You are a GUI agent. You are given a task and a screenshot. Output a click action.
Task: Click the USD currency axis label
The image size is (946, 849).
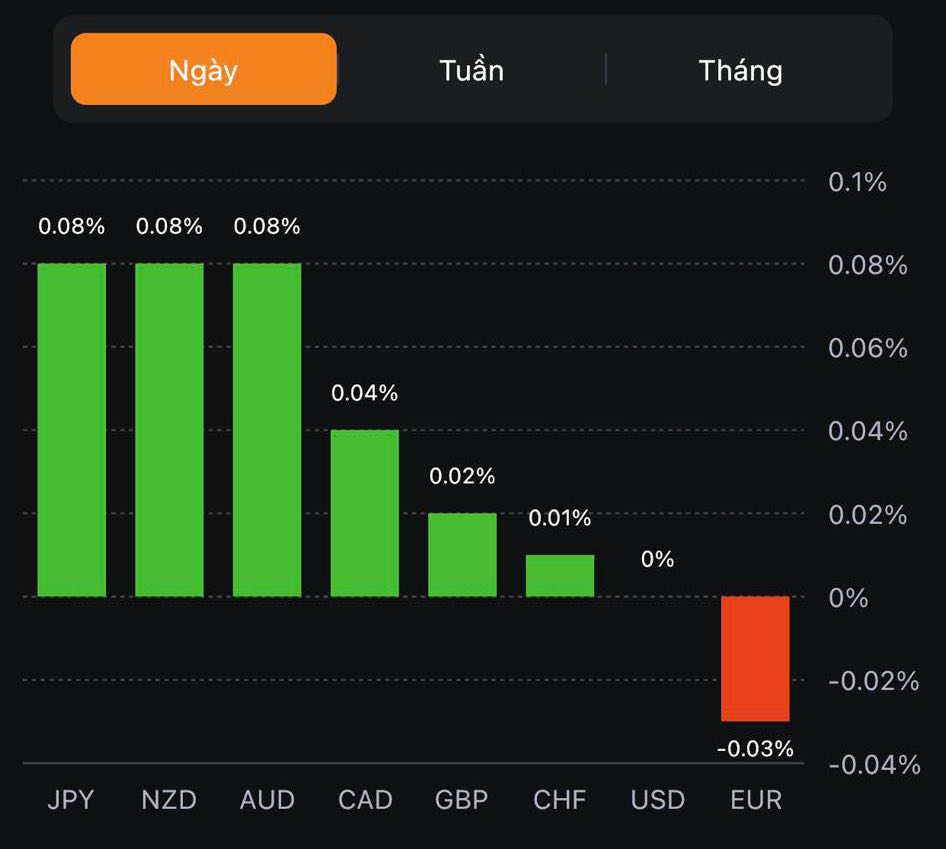[658, 800]
